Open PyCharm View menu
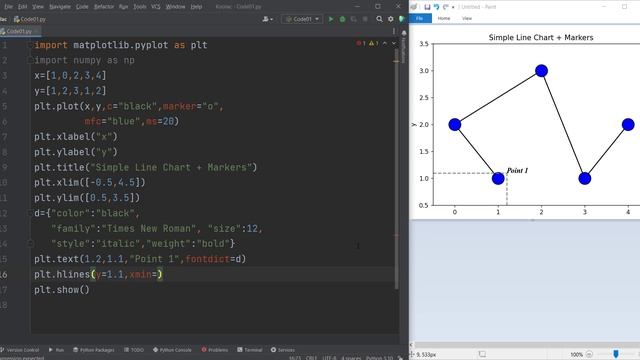640x360 pixels. pos(38,7)
